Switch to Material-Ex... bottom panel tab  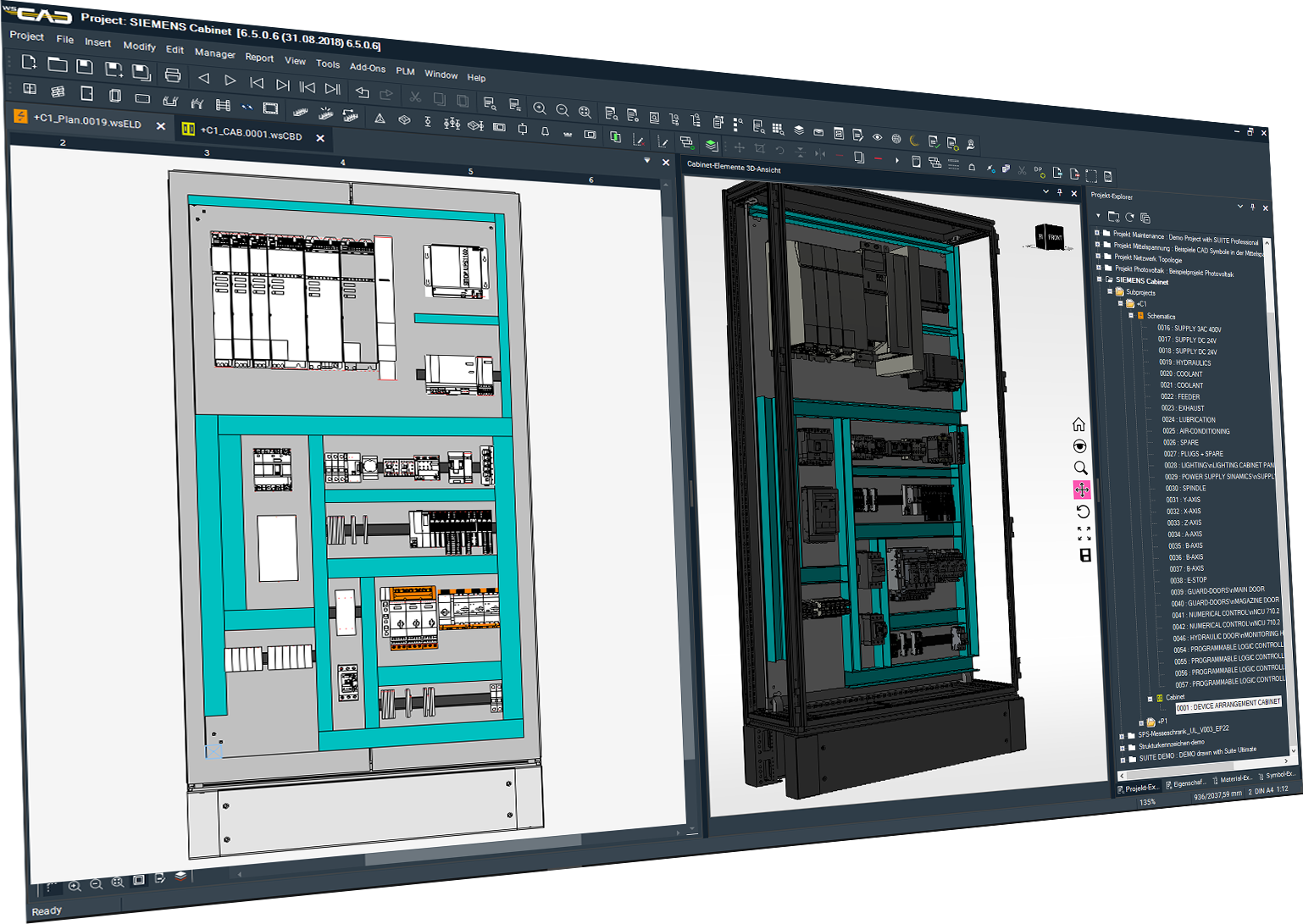coord(1232,778)
